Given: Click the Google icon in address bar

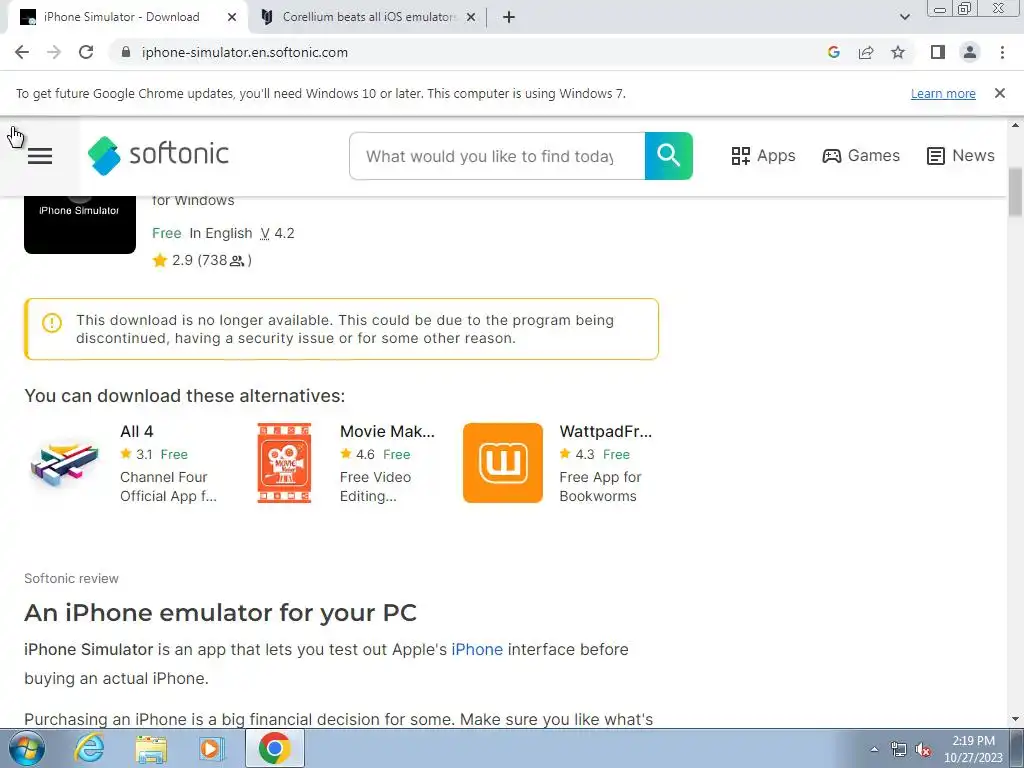Looking at the screenshot, I should (834, 52).
